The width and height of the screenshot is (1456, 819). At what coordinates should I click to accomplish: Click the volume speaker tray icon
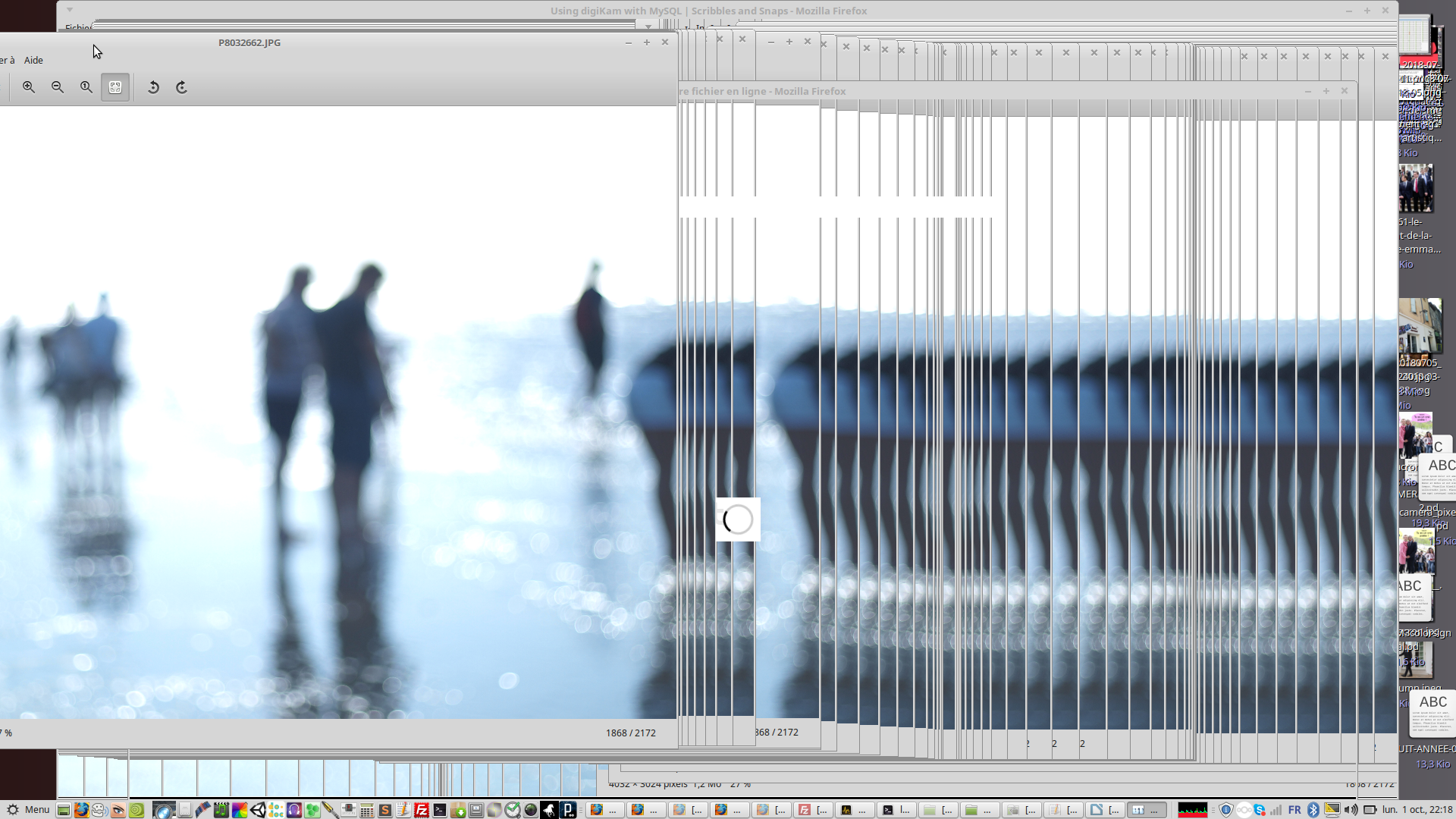pos(1351,810)
